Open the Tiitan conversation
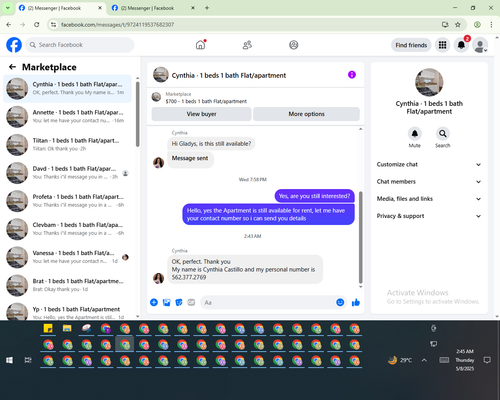Screen dimensions: 500x400 pyautogui.click(x=67, y=145)
